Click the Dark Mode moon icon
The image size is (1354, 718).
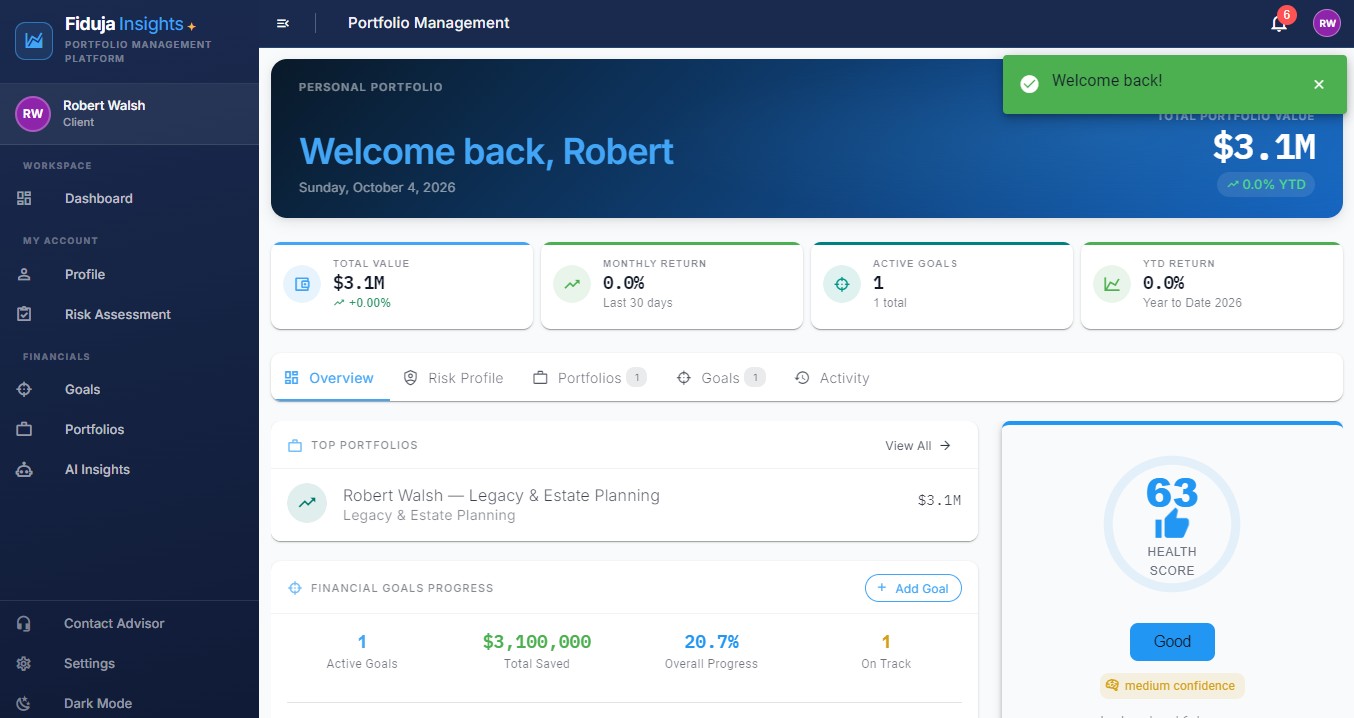[x=24, y=703]
